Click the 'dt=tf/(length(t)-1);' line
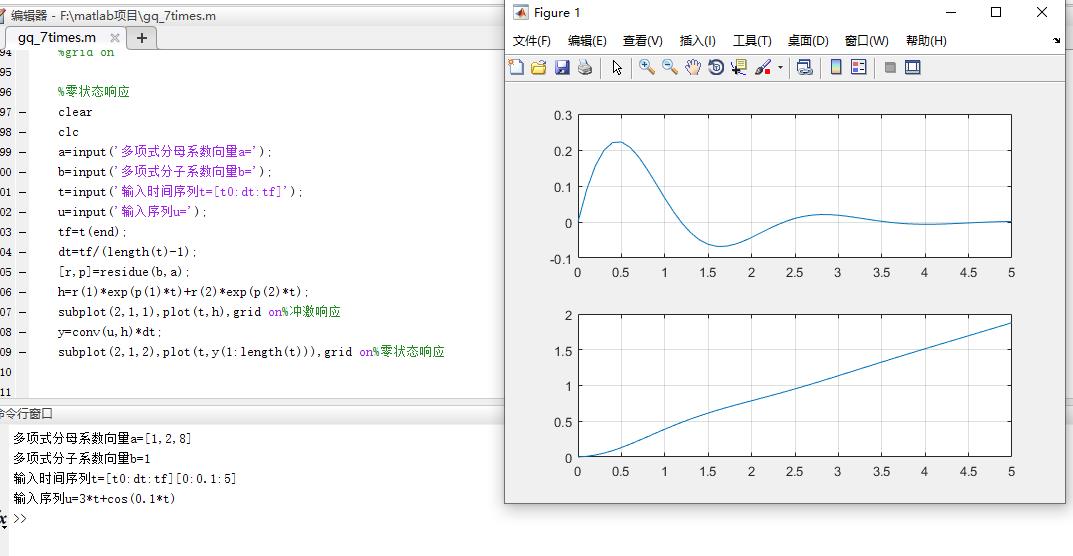 128,252
